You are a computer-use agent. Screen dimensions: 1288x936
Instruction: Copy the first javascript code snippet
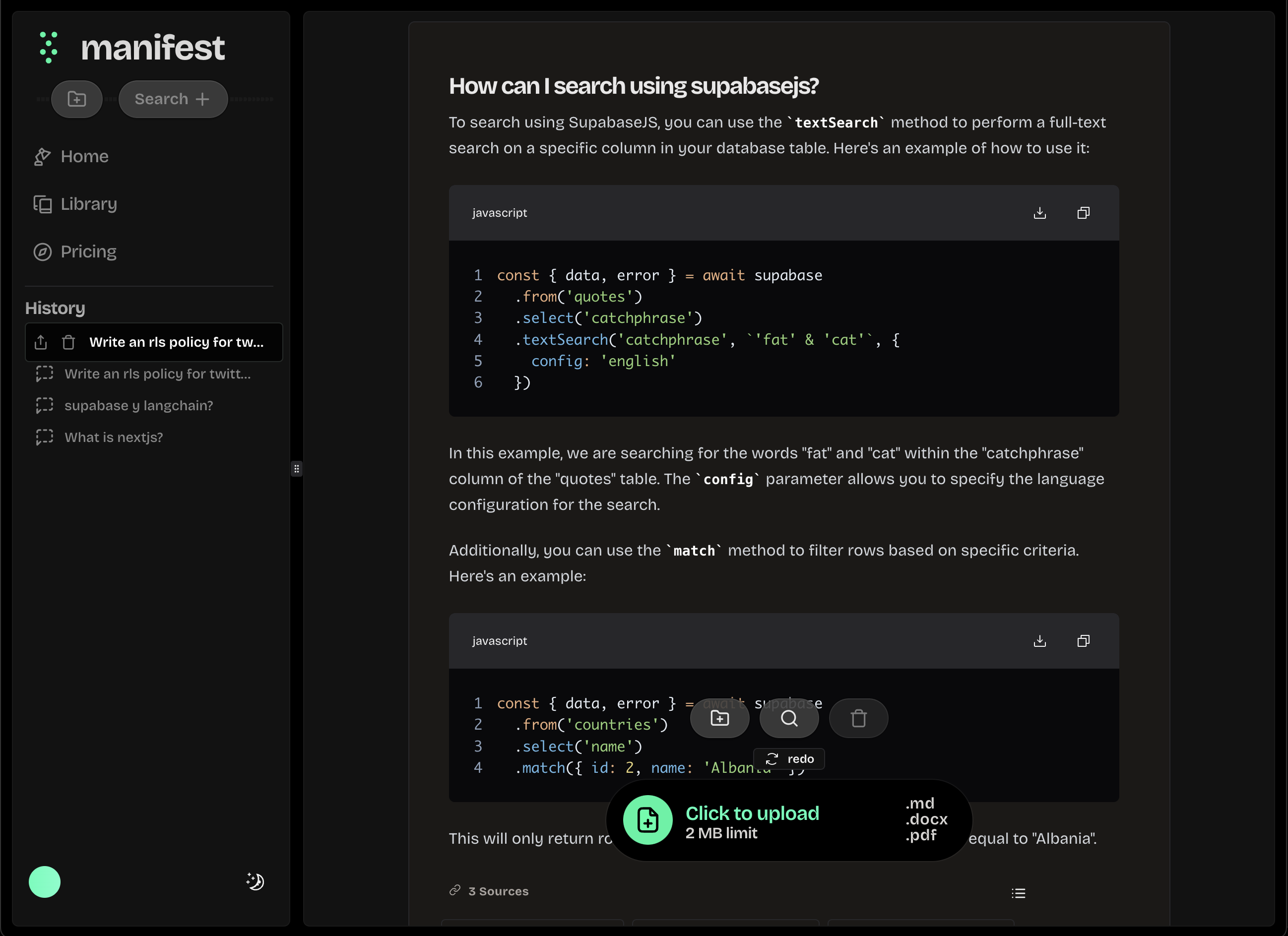click(x=1083, y=213)
